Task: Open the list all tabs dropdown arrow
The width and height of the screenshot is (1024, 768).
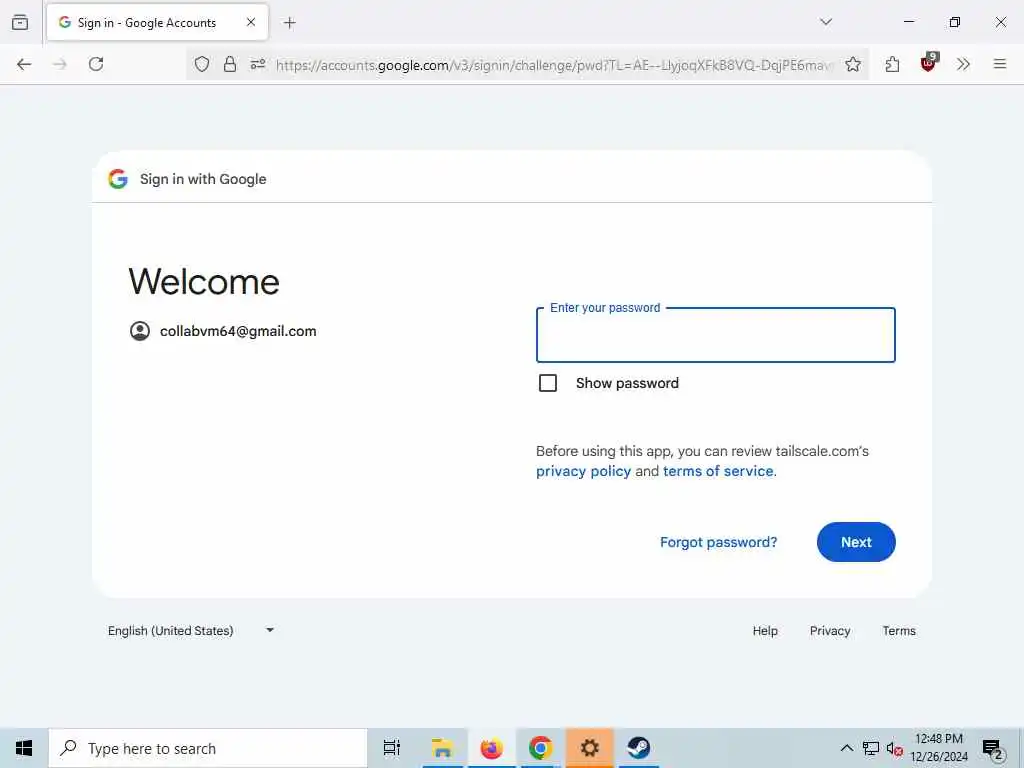Action: point(826,22)
